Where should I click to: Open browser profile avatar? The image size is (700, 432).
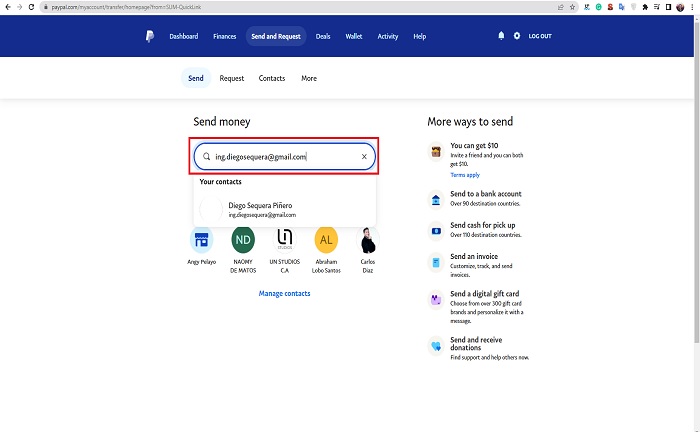coord(680,7)
